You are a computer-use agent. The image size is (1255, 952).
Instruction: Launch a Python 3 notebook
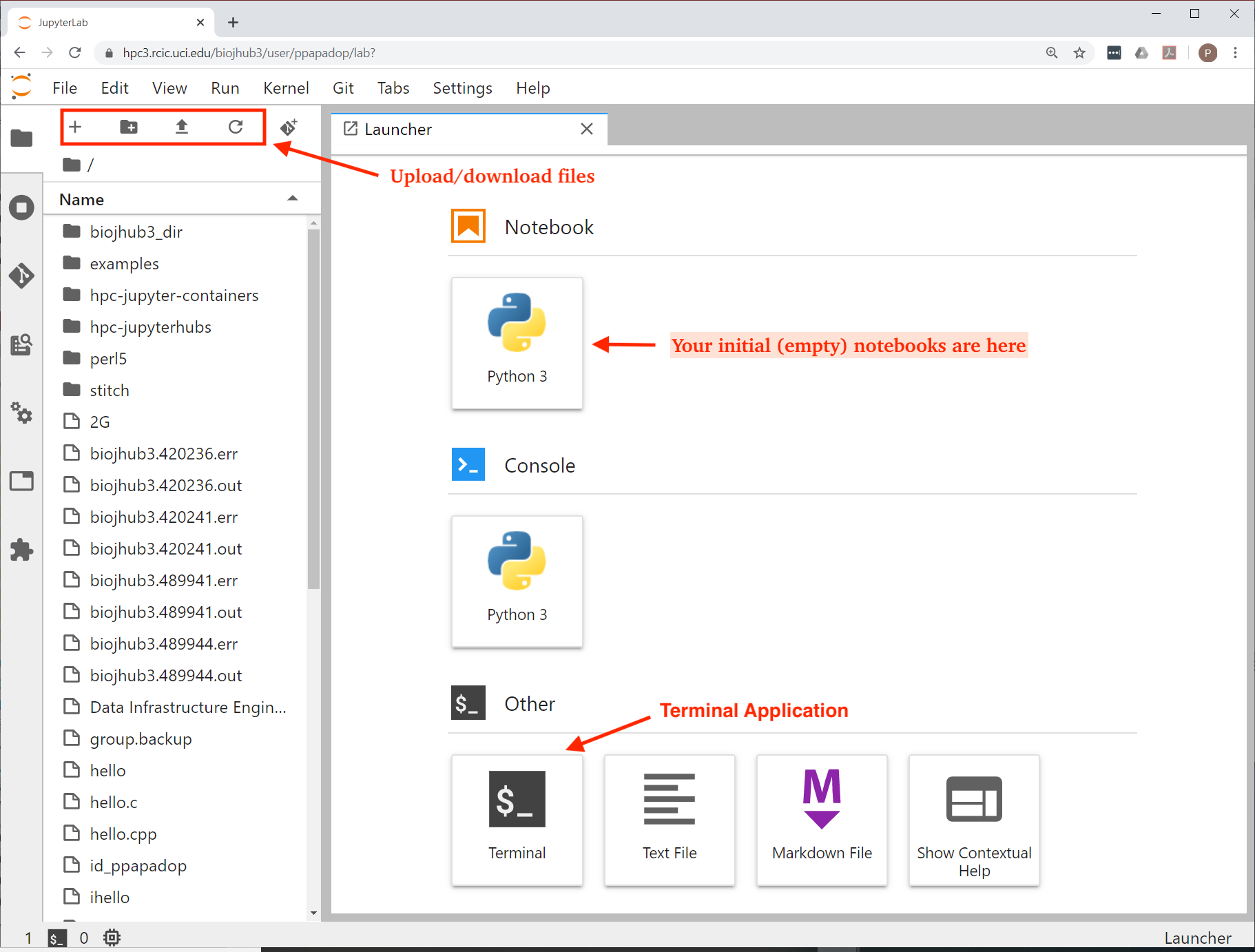517,343
